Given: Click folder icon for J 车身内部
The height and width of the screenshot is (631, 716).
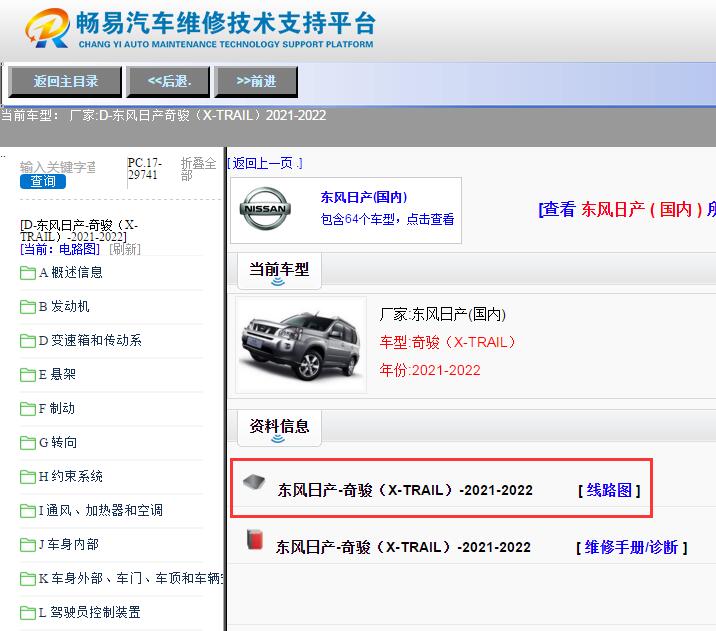Looking at the screenshot, I should click(x=28, y=545).
